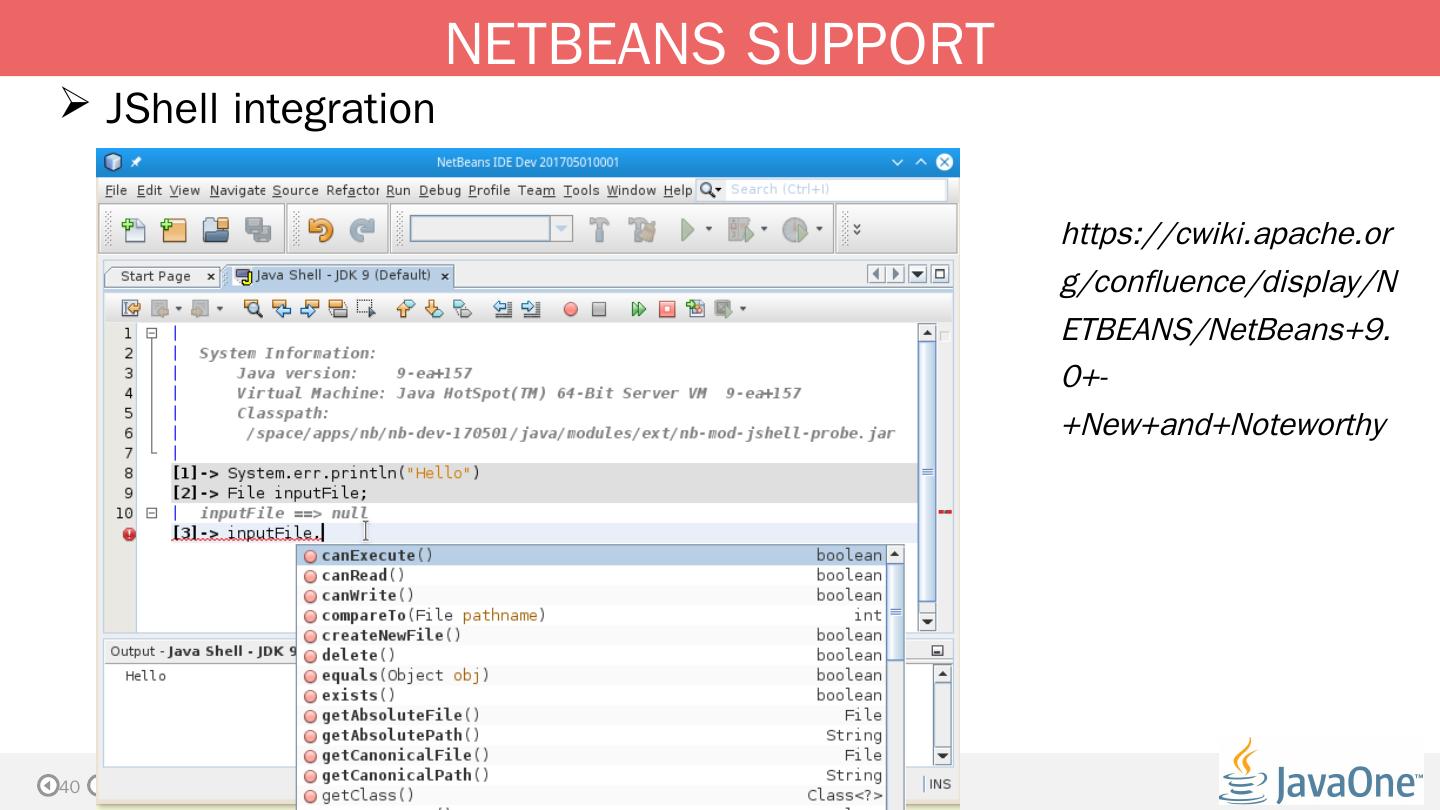Select canExecute() from completion list

(593, 555)
